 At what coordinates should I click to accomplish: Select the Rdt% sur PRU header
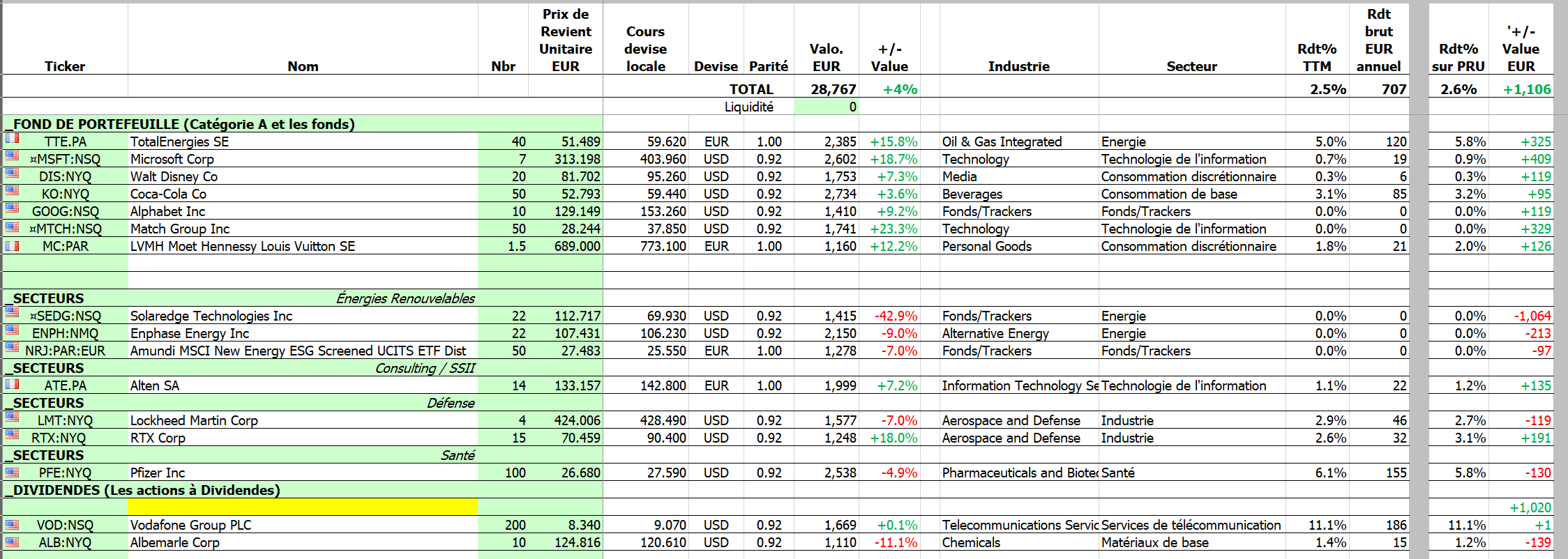[x=1458, y=57]
